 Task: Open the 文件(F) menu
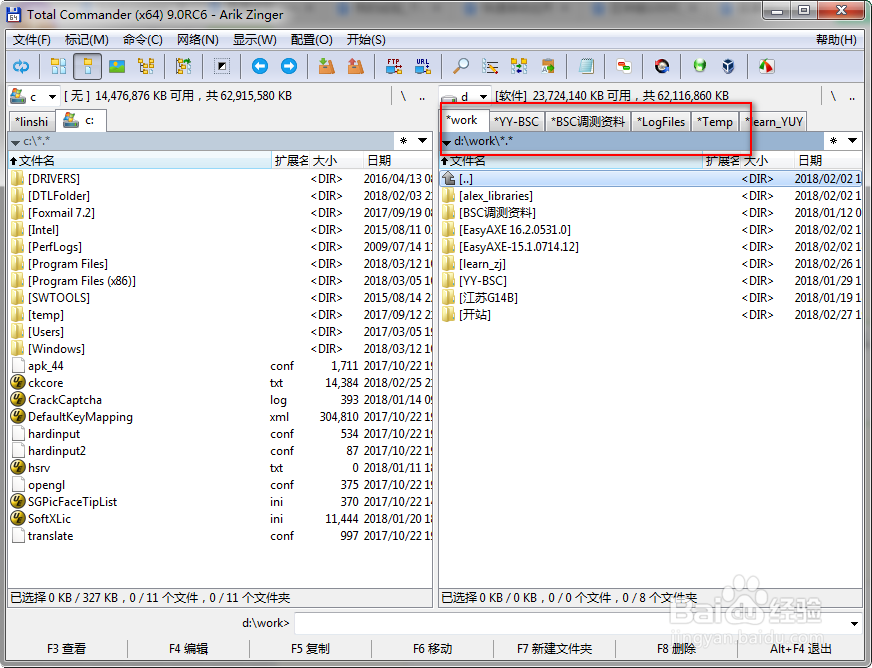(32, 40)
